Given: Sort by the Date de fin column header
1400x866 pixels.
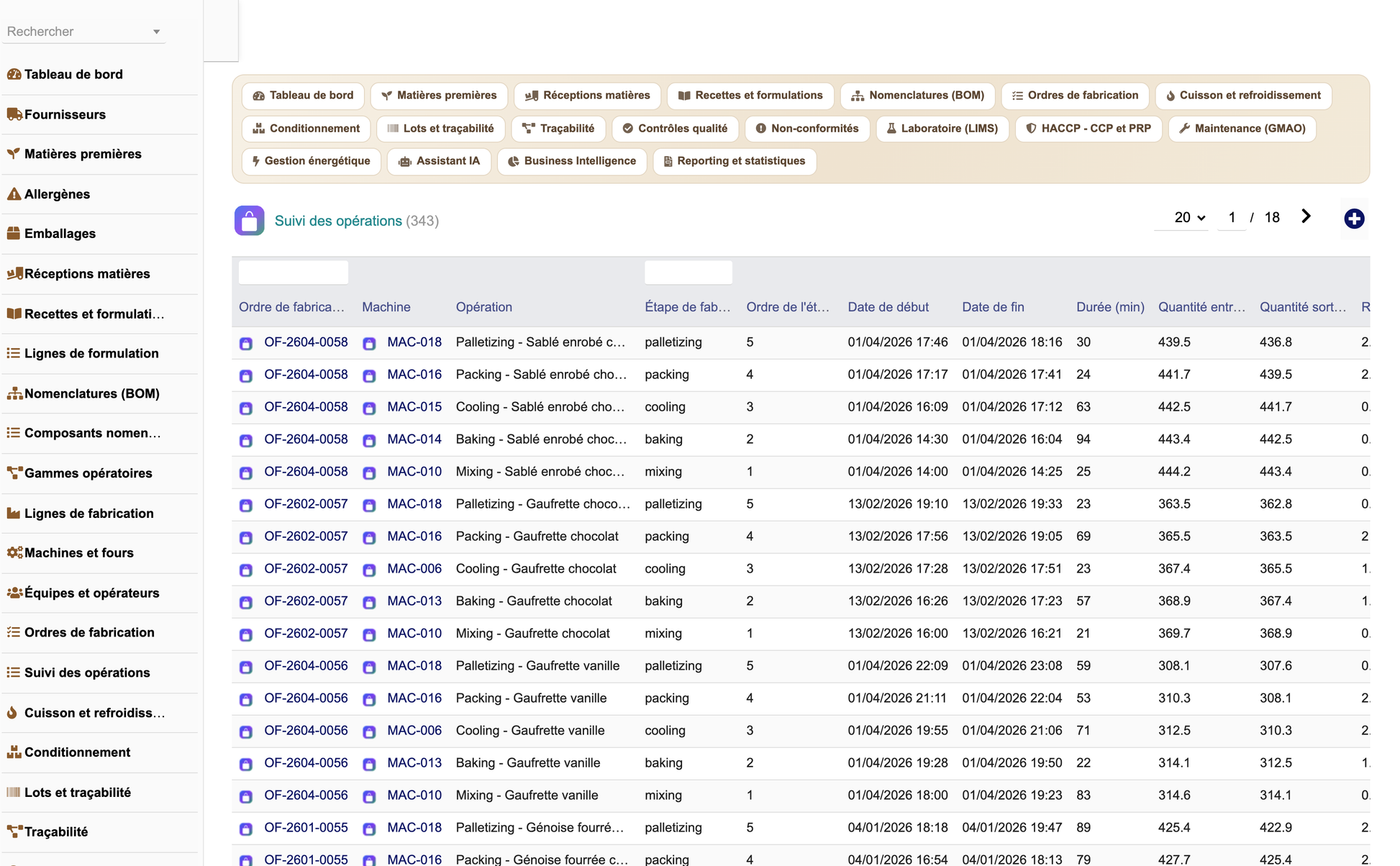Looking at the screenshot, I should (x=993, y=307).
